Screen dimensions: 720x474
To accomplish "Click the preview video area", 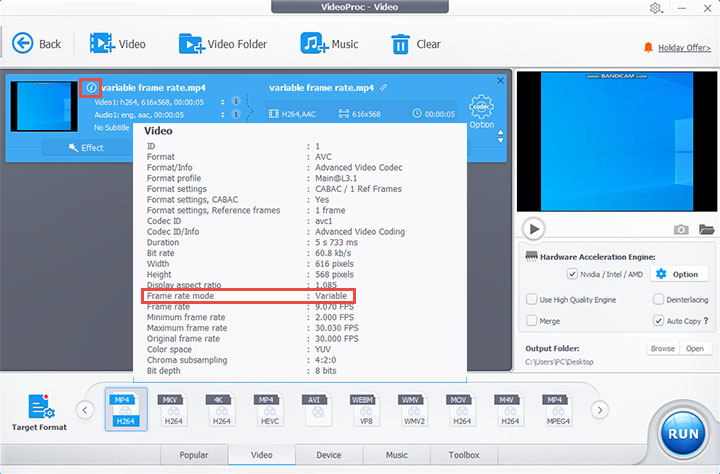I will coord(617,141).
